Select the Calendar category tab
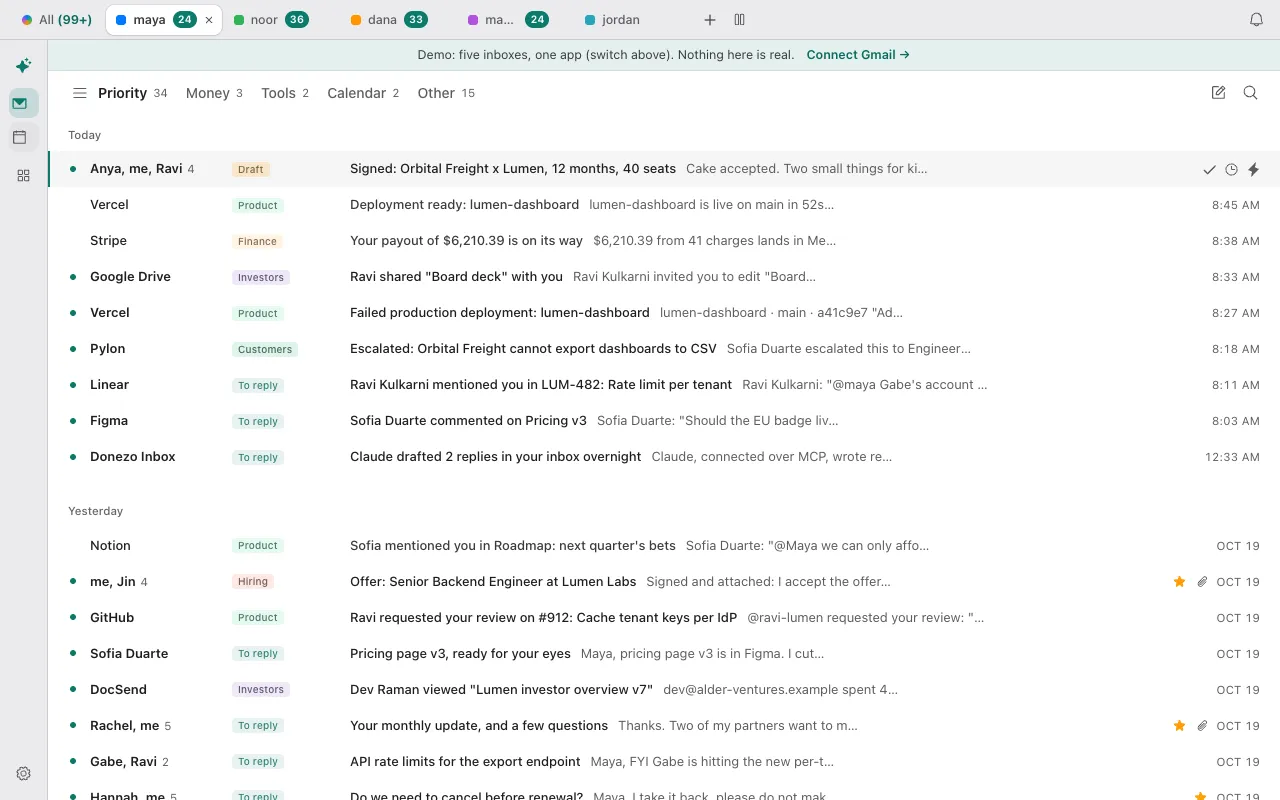The width and height of the screenshot is (1280, 800). [x=363, y=93]
